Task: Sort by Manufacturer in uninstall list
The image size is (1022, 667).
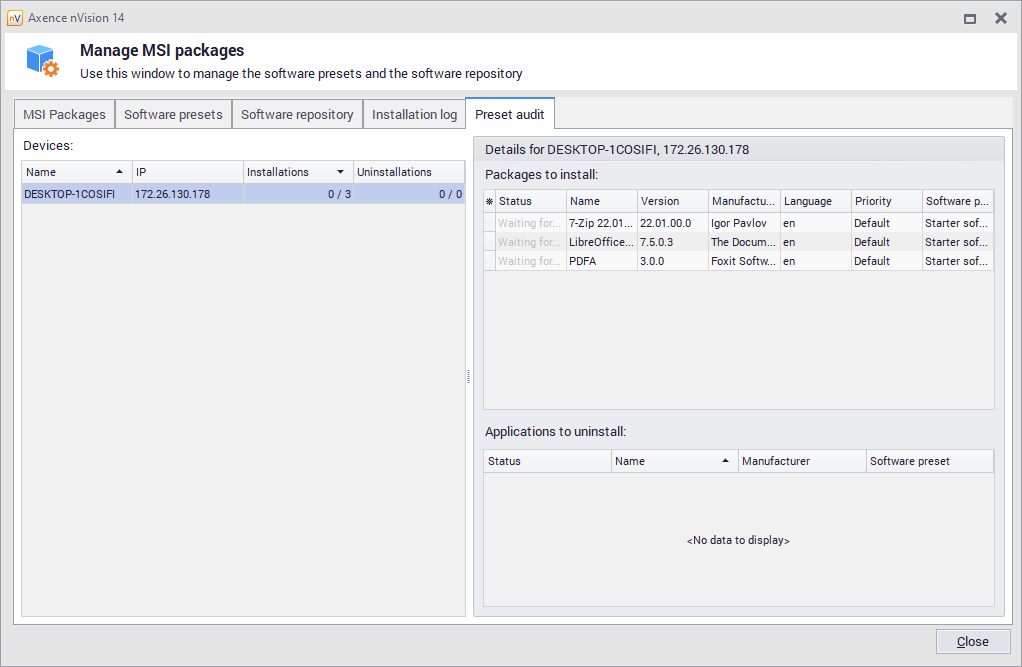Action: pyautogui.click(x=801, y=461)
